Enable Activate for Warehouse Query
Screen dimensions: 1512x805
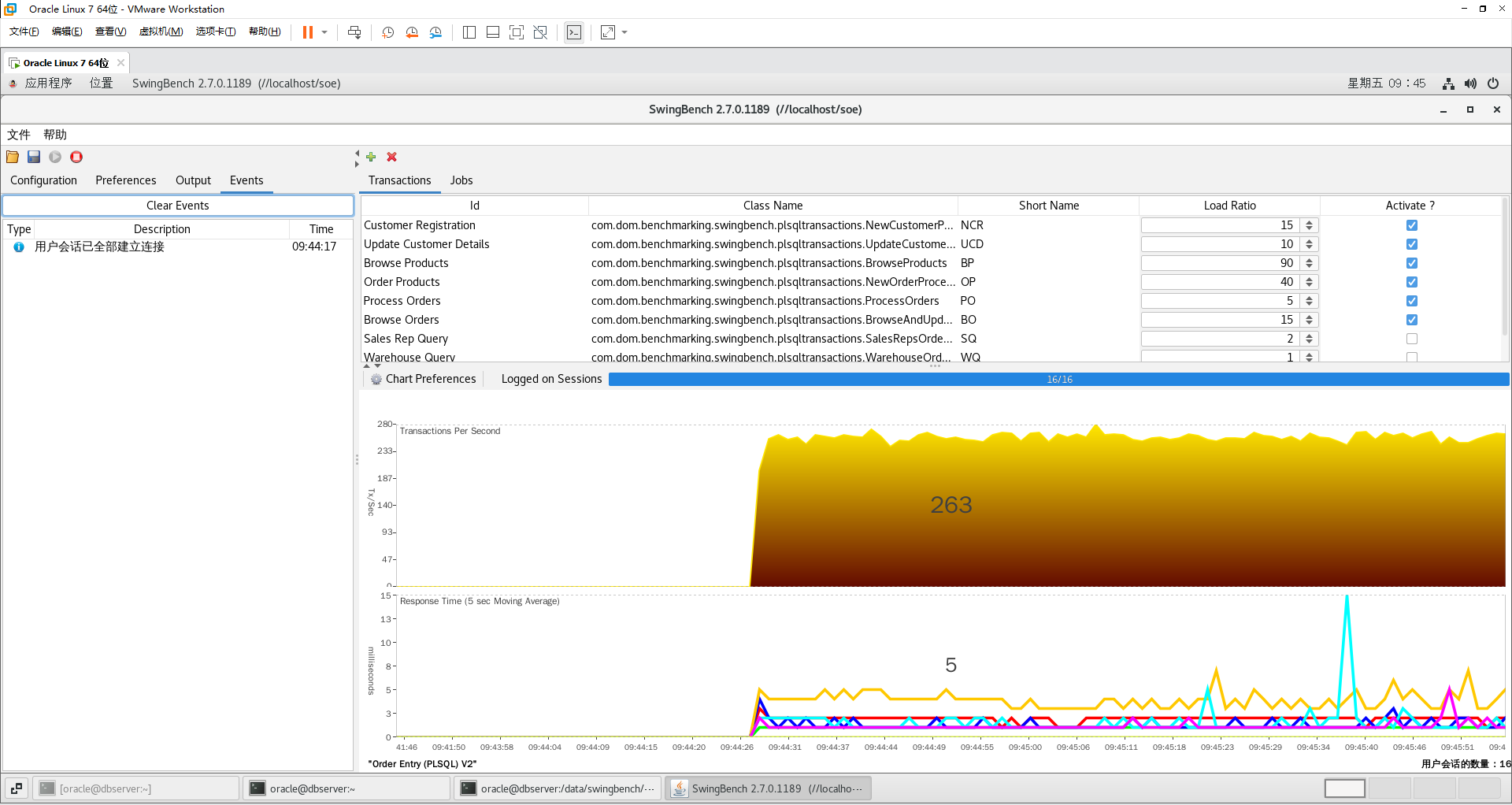[1412, 358]
